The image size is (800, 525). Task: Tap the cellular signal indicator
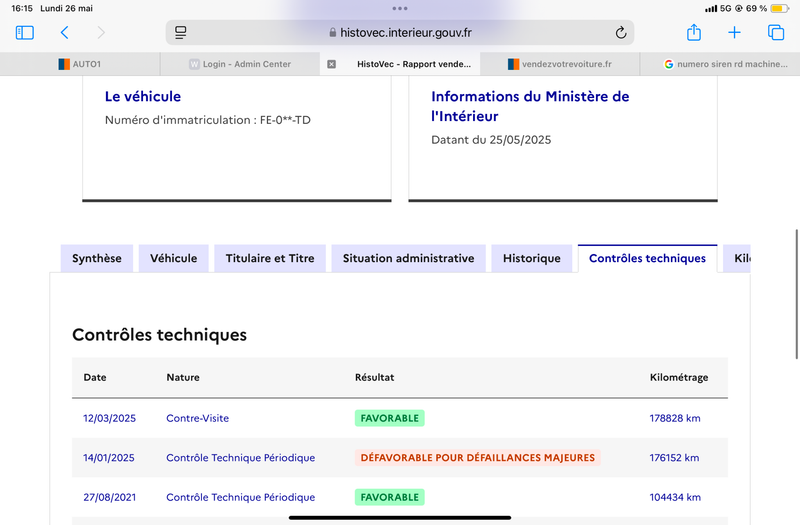(710, 9)
